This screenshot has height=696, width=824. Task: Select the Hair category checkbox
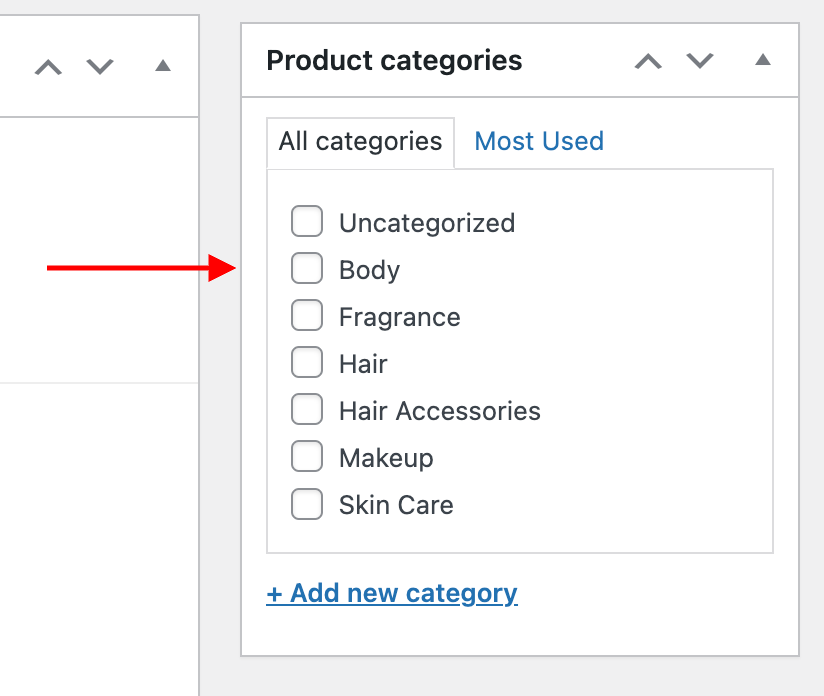(307, 363)
